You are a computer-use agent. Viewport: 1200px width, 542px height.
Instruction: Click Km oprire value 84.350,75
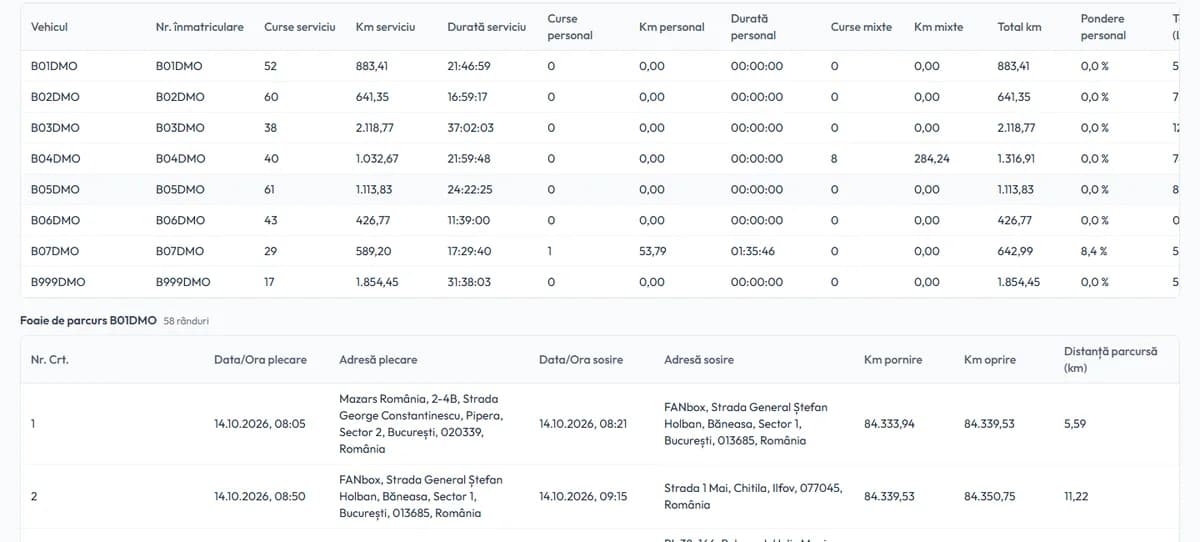pos(989,496)
